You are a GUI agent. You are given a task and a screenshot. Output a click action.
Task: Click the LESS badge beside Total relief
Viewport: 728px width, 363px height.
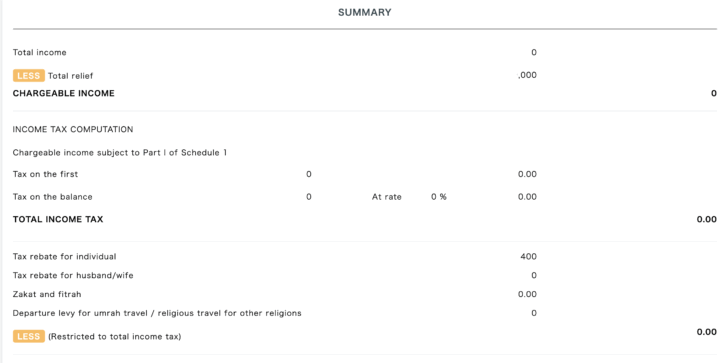tap(29, 76)
